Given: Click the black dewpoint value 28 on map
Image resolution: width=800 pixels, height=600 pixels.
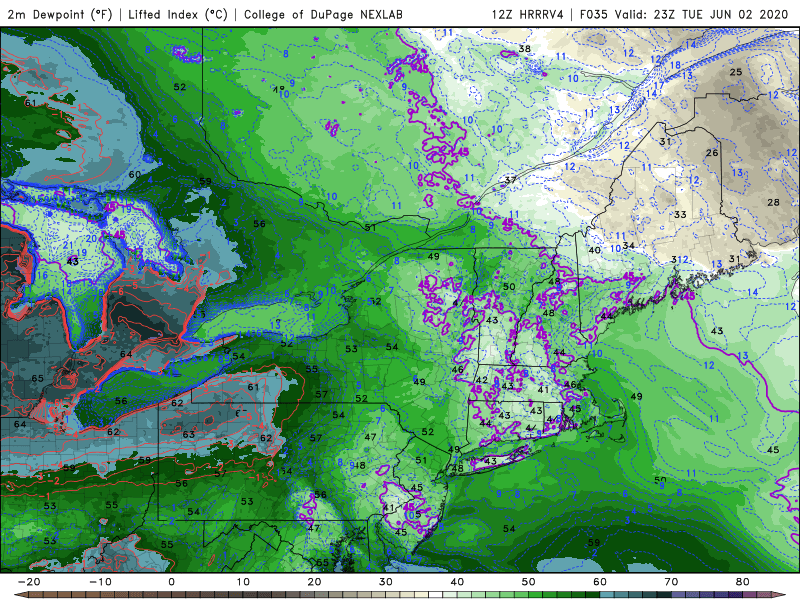Looking at the screenshot, I should point(773,203).
